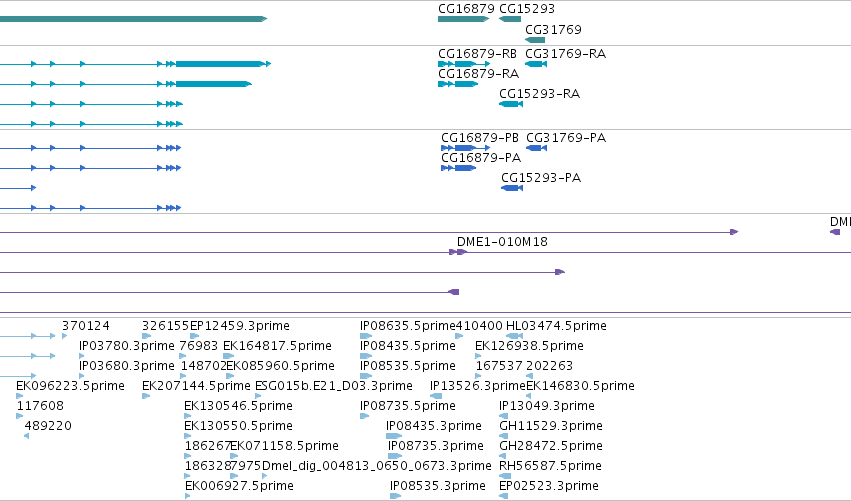Click the CG31769 gene glyph bar

click(x=535, y=40)
